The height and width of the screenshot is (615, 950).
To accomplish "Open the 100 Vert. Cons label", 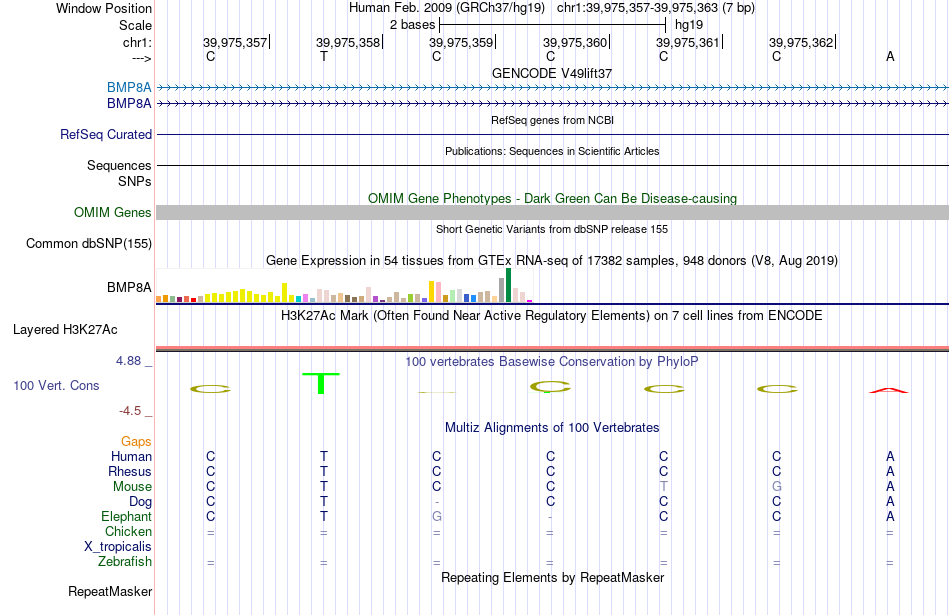I will pyautogui.click(x=56, y=385).
